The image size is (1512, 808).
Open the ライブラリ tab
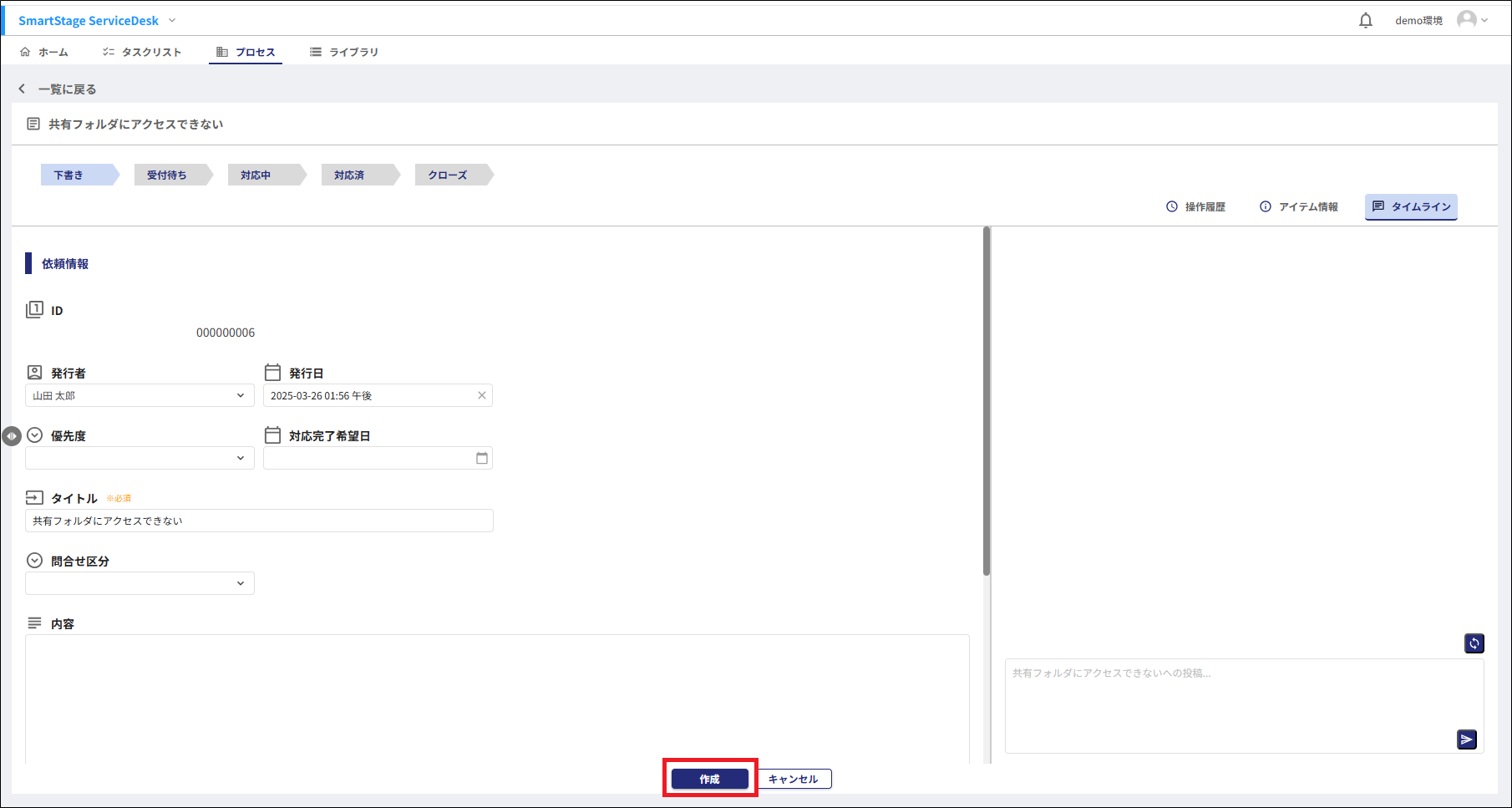click(x=344, y=52)
